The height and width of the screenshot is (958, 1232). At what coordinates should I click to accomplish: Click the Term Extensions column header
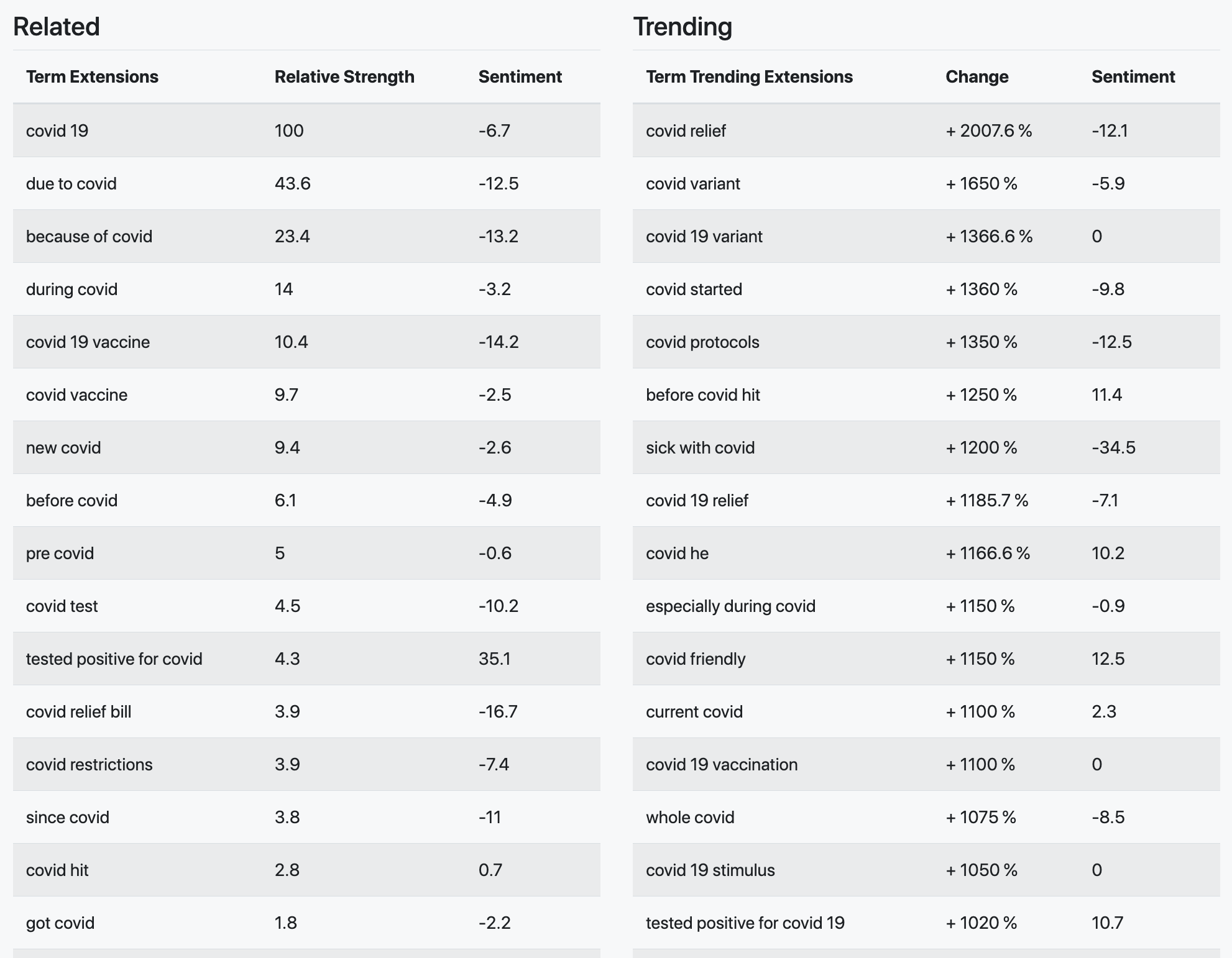92,76
